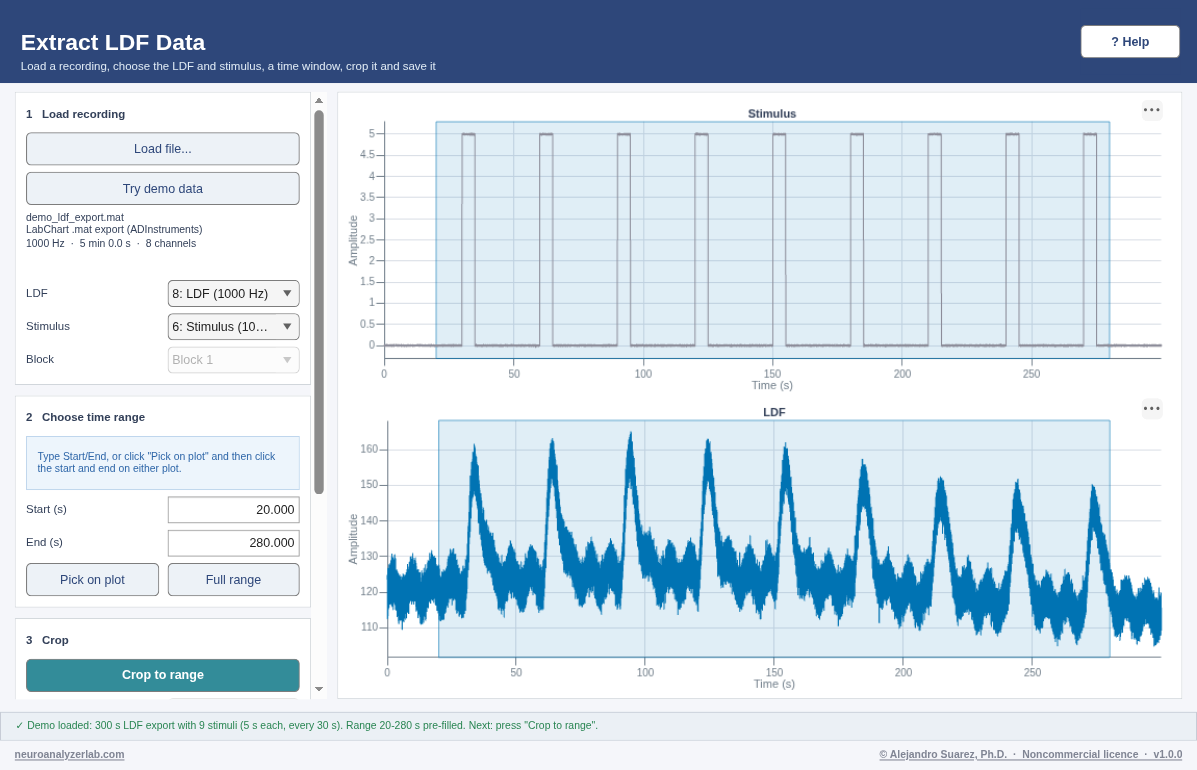Click the 'Choose time range' section heading
The width and height of the screenshot is (1197, 770).
pyautogui.click(x=93, y=417)
